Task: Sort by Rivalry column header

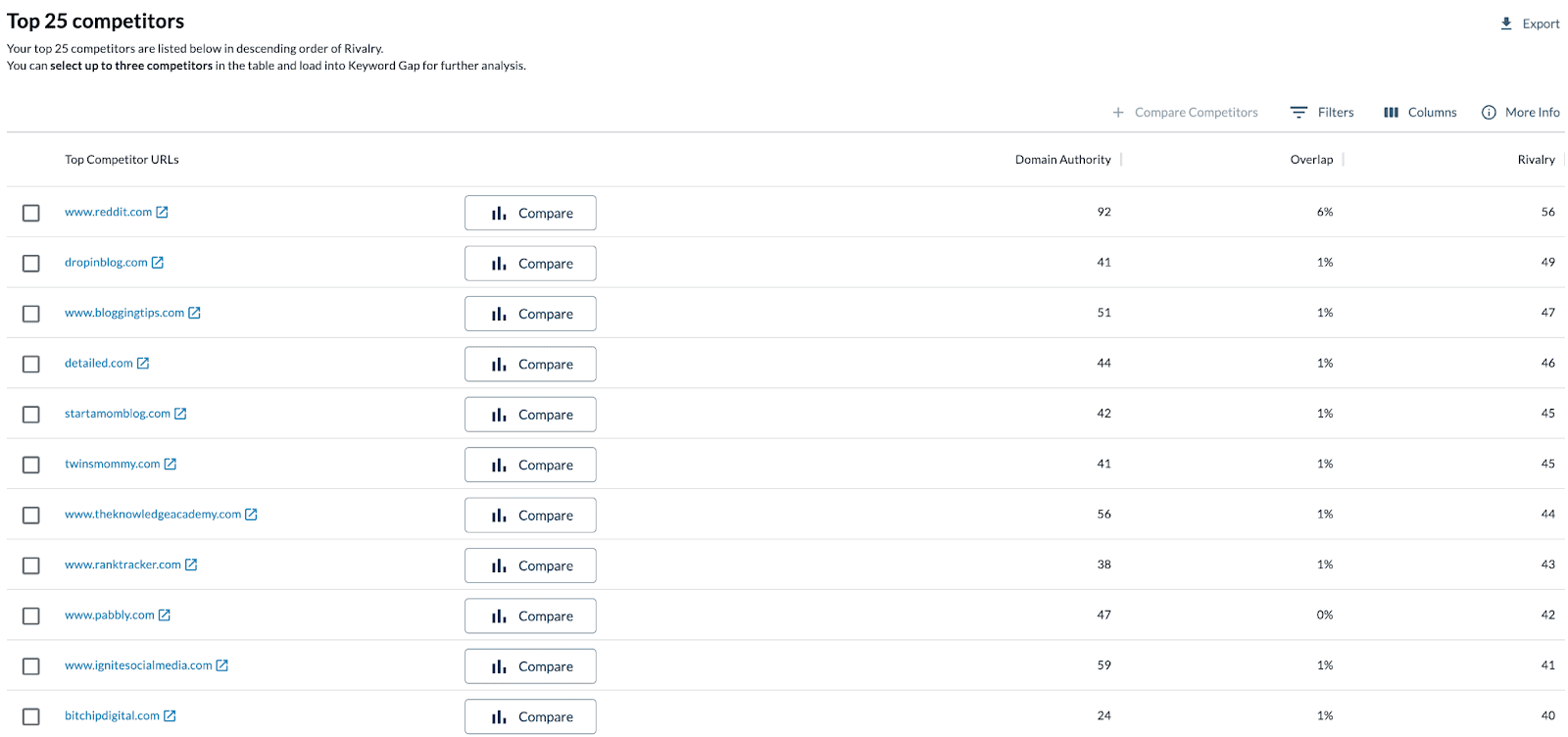Action: (1536, 160)
